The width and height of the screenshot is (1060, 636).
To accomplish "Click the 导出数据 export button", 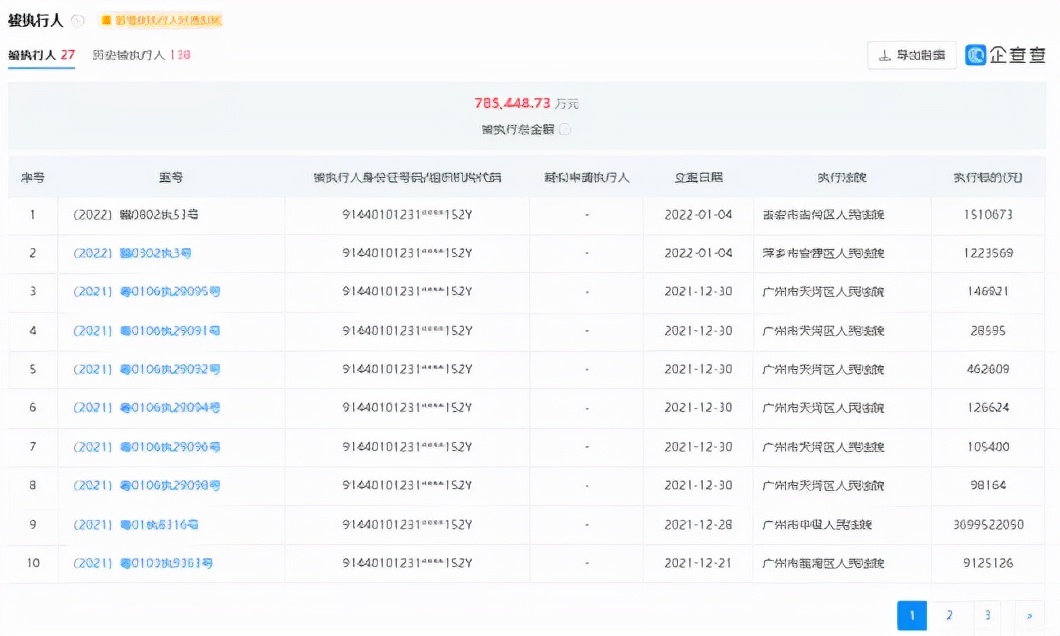I will point(910,55).
